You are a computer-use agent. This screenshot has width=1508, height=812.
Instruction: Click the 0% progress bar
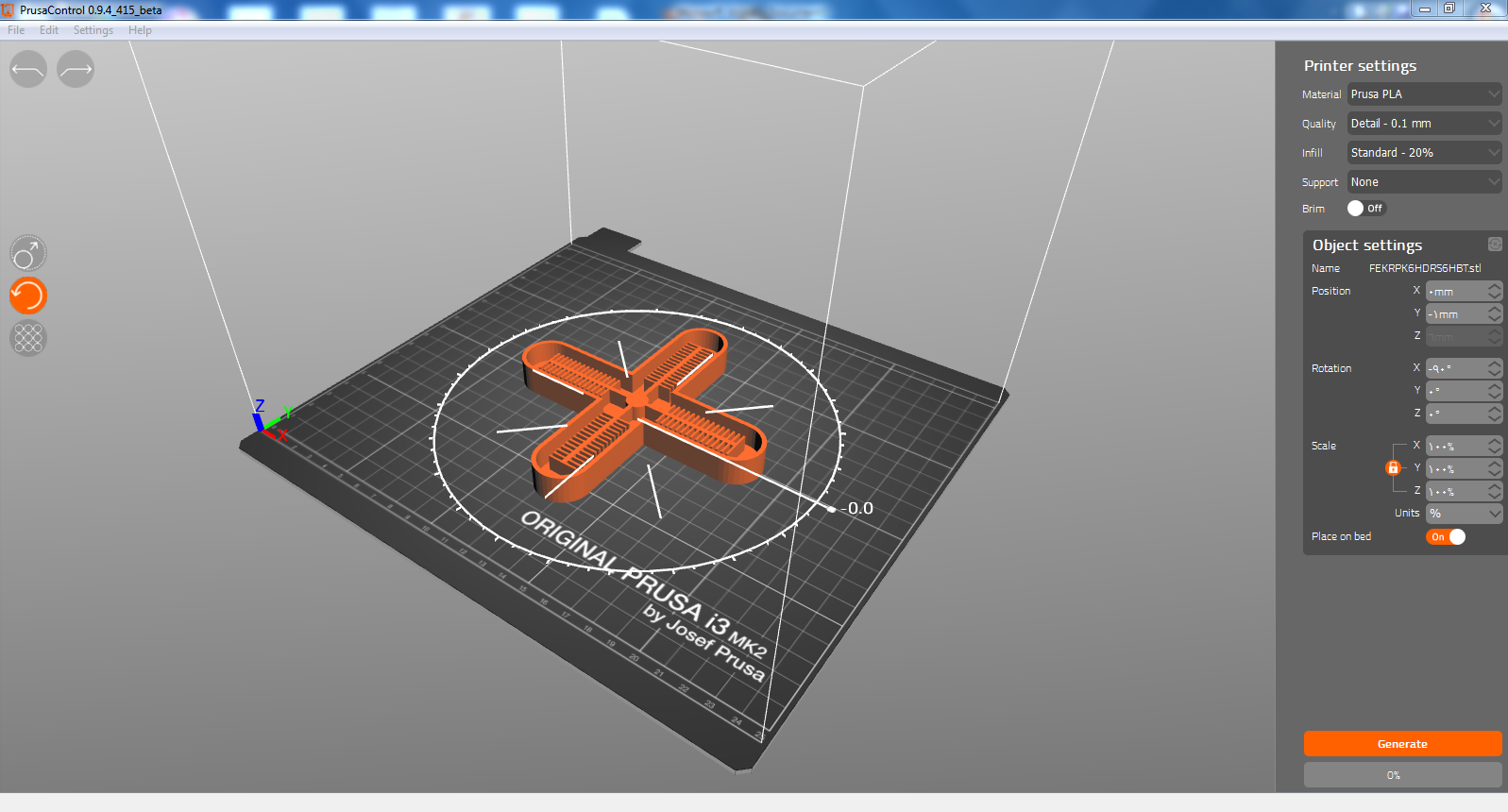pyautogui.click(x=1402, y=775)
